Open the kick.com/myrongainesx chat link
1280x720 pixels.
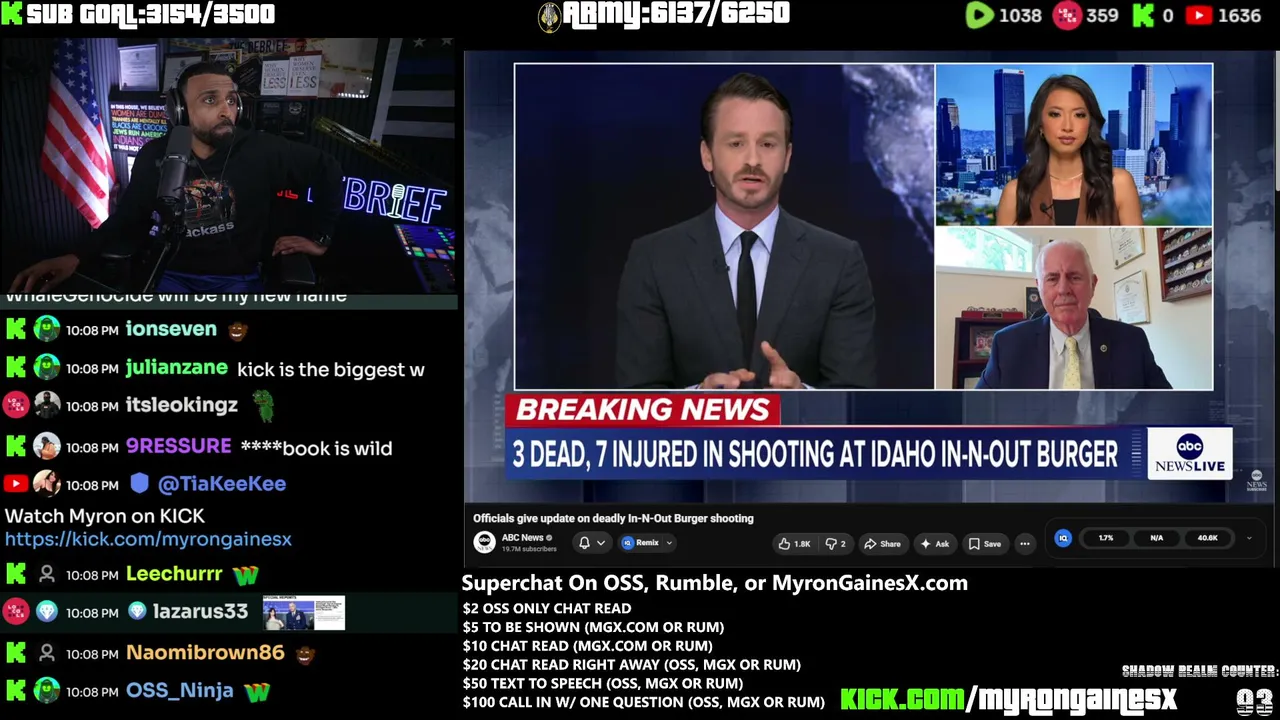click(148, 539)
